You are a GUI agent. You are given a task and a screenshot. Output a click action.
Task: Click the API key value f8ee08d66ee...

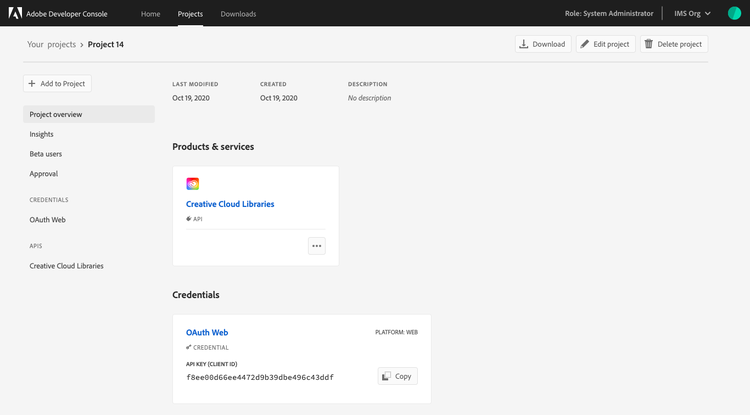260,377
